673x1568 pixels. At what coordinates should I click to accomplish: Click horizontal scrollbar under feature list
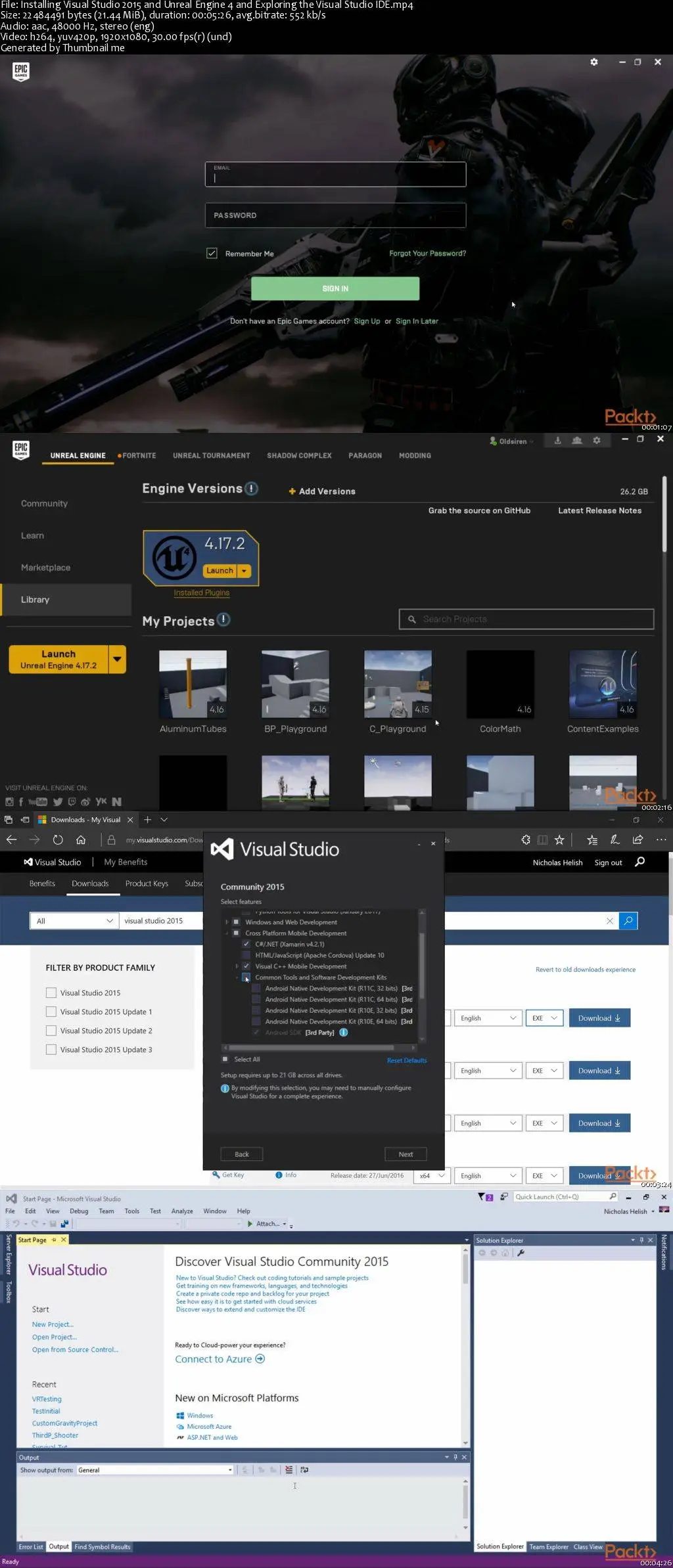click(311, 1048)
